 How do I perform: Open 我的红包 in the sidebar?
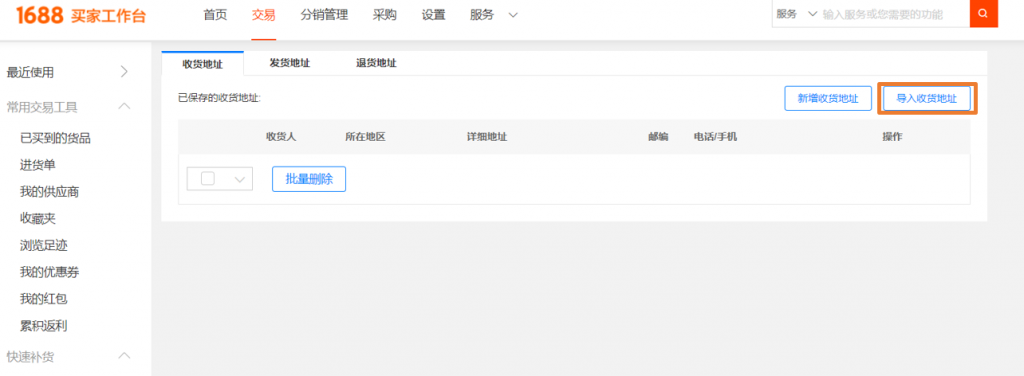coord(44,299)
